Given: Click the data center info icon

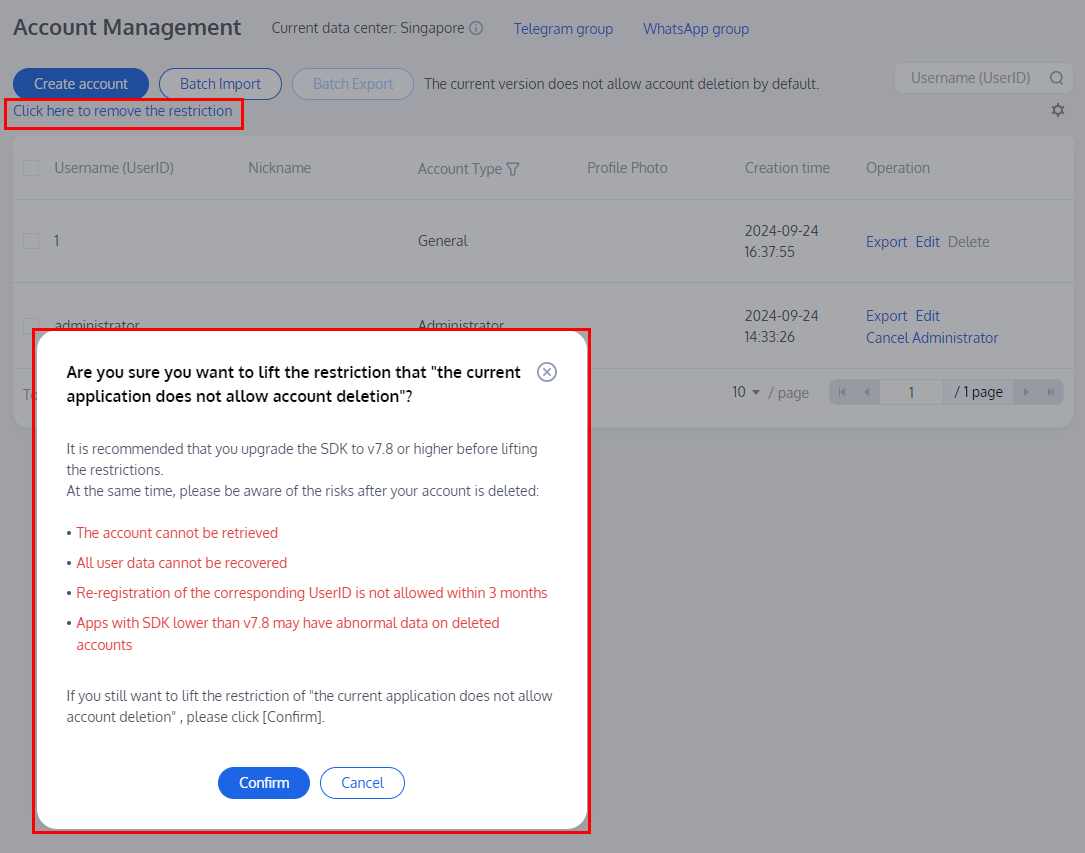Looking at the screenshot, I should pyautogui.click(x=476, y=29).
